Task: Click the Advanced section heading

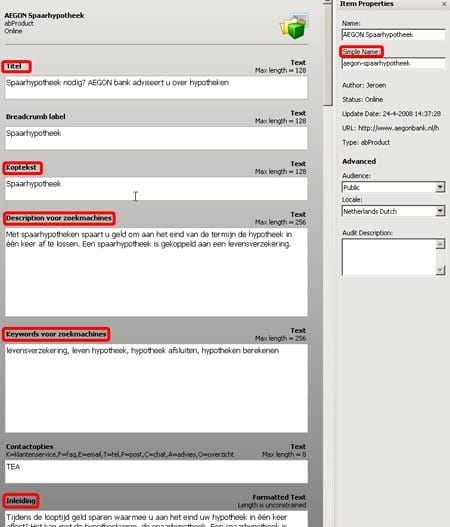Action: 359,161
